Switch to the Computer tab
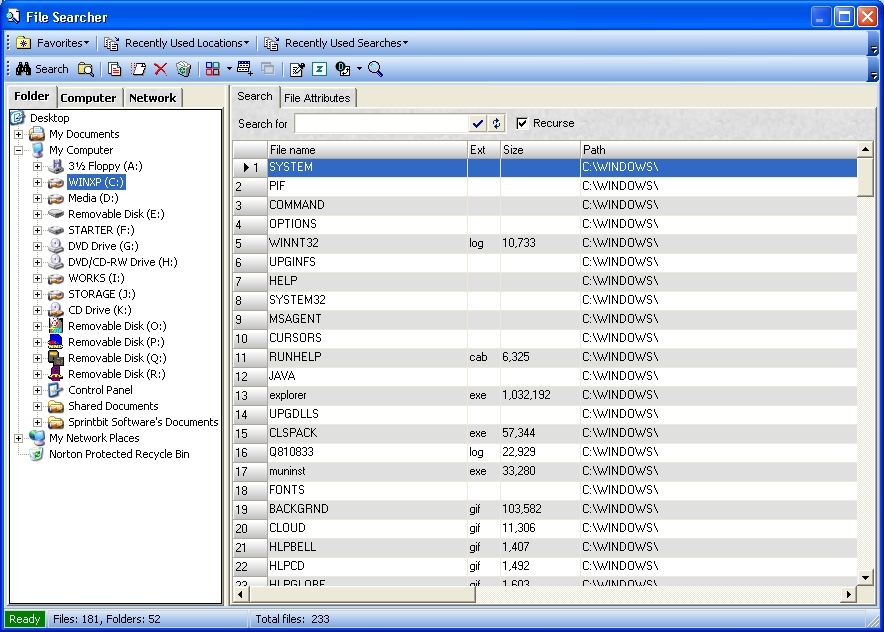This screenshot has width=884, height=632. (x=88, y=98)
